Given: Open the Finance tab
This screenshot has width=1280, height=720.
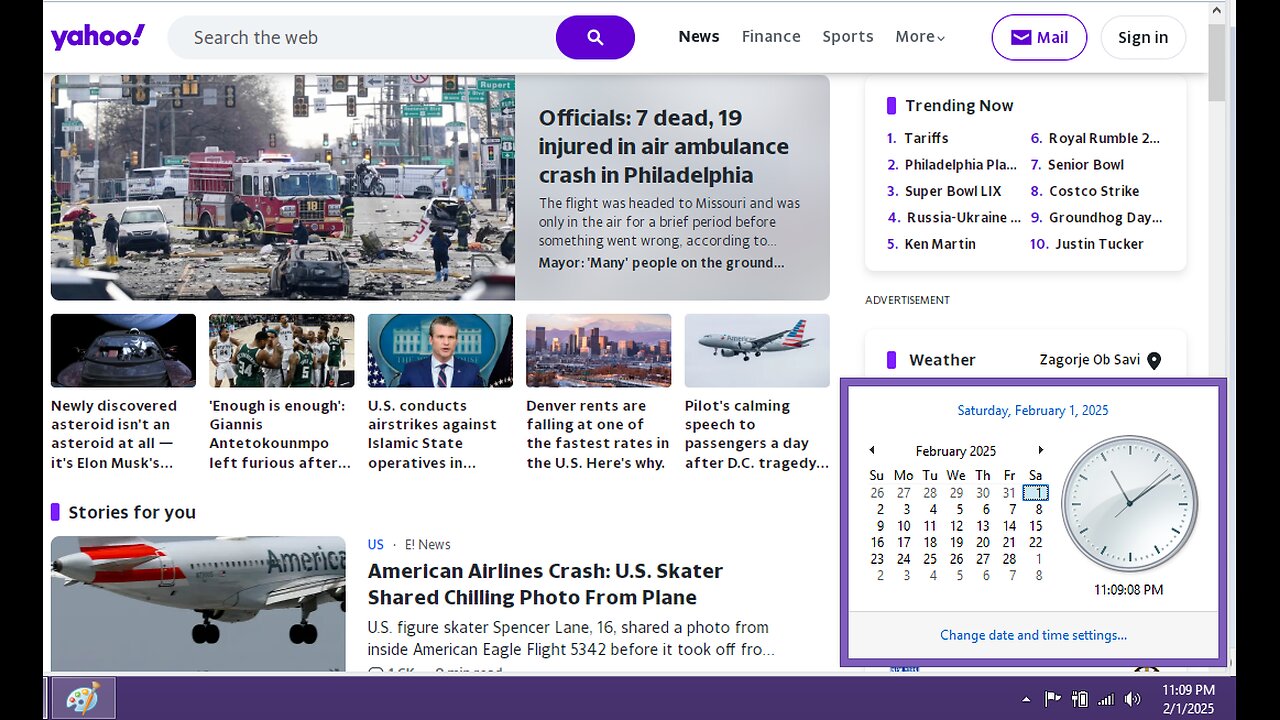Looking at the screenshot, I should click(x=771, y=36).
